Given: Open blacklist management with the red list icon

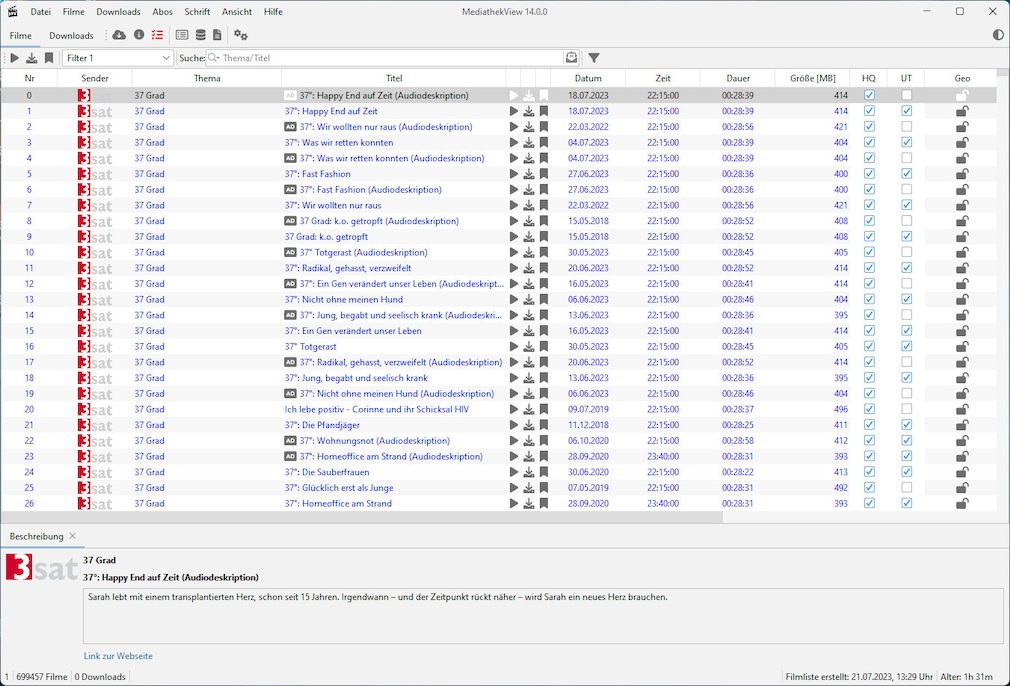Looking at the screenshot, I should coord(157,35).
